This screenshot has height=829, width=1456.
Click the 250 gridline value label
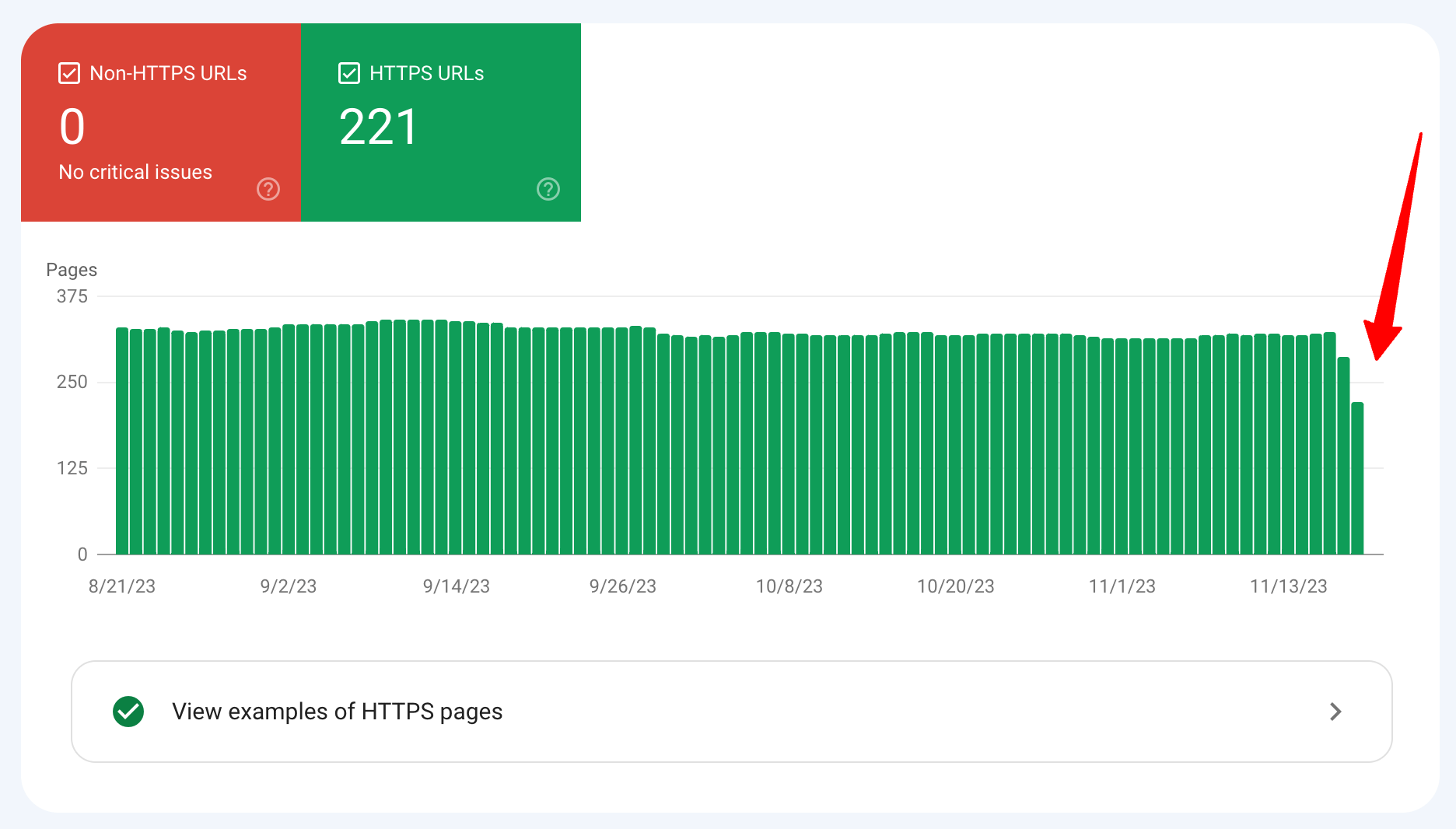tap(72, 382)
